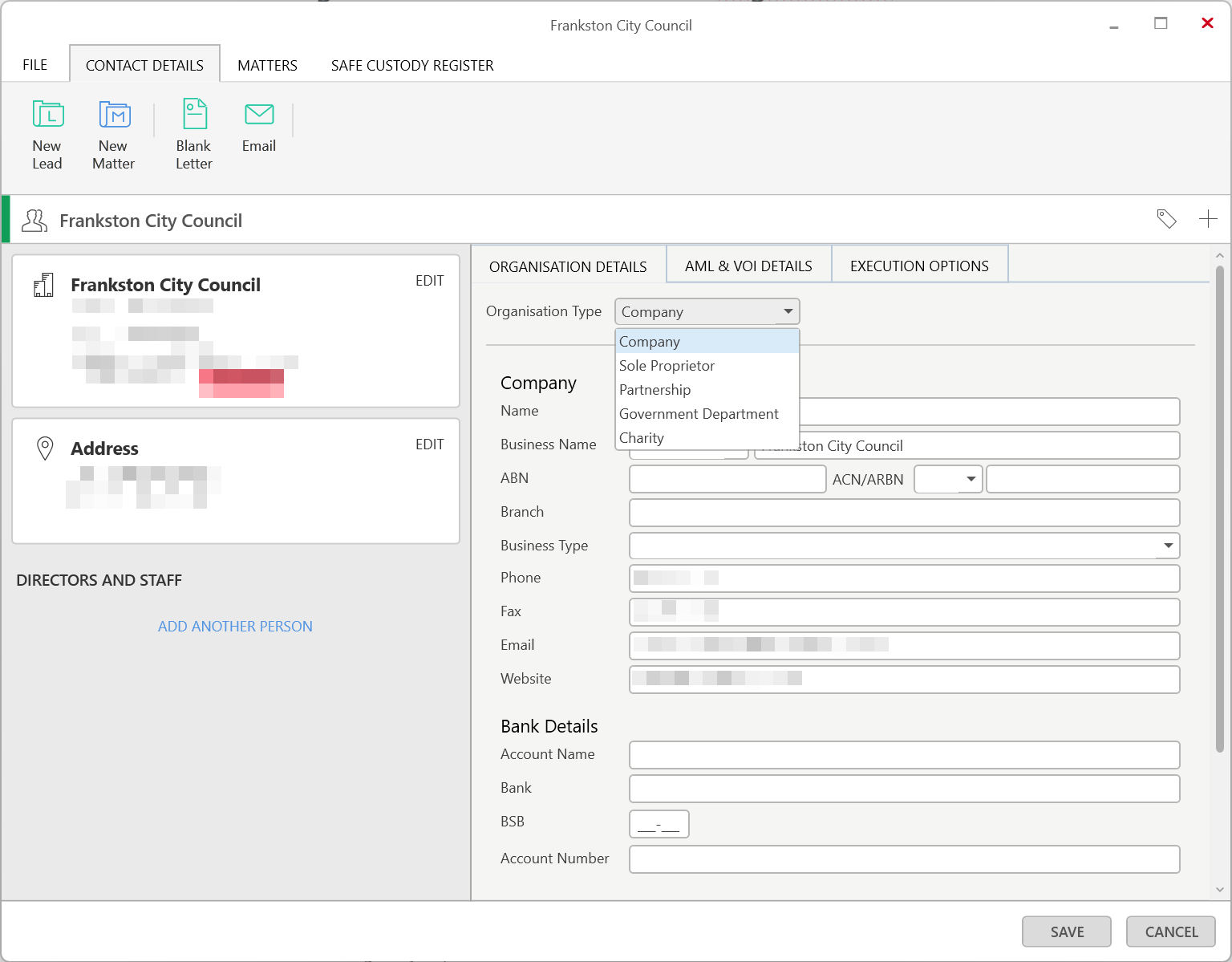The image size is (1232, 962).
Task: Create a Blank Letter
Action: pos(194,115)
